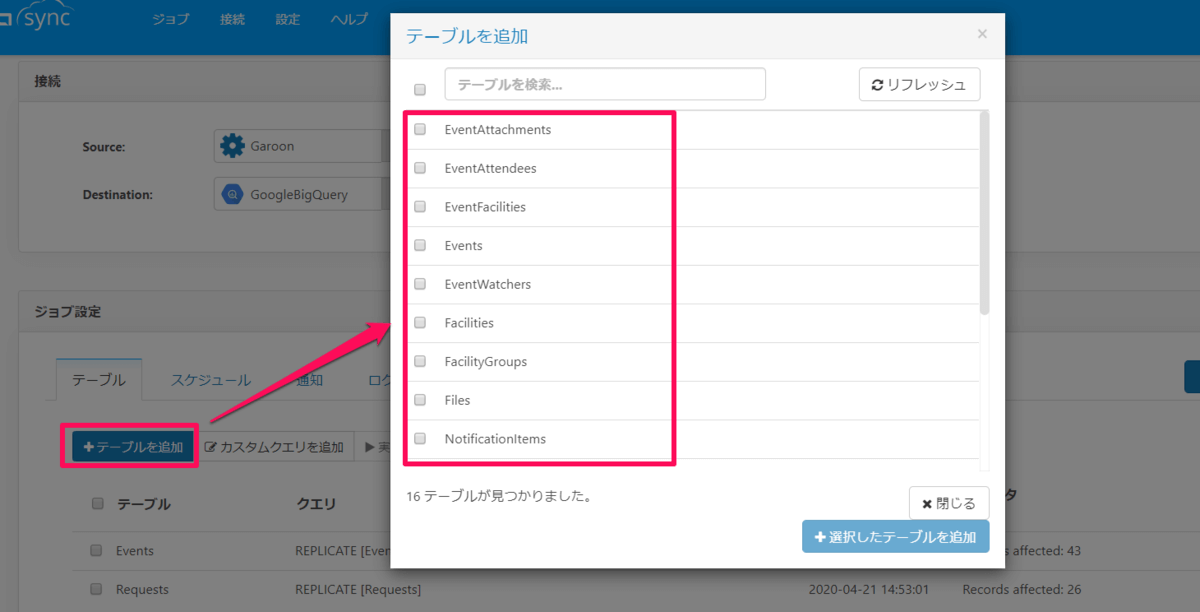Viewport: 1200px width, 612px height.
Task: Check the Events checkbox in dialog list
Action: [420, 245]
